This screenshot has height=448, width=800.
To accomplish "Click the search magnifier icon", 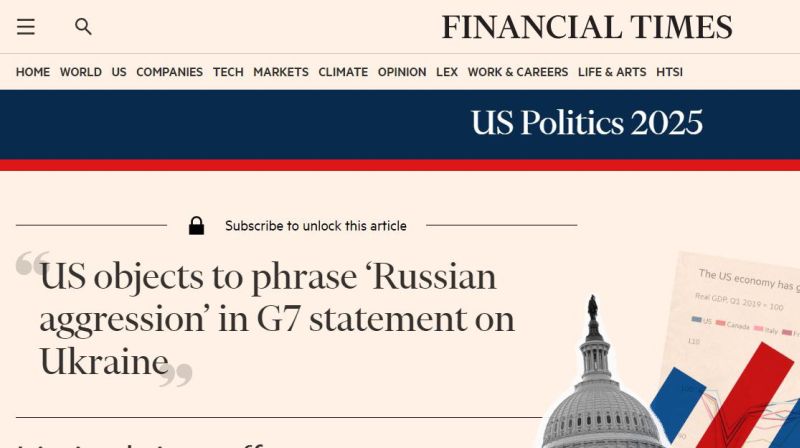I will [83, 27].
